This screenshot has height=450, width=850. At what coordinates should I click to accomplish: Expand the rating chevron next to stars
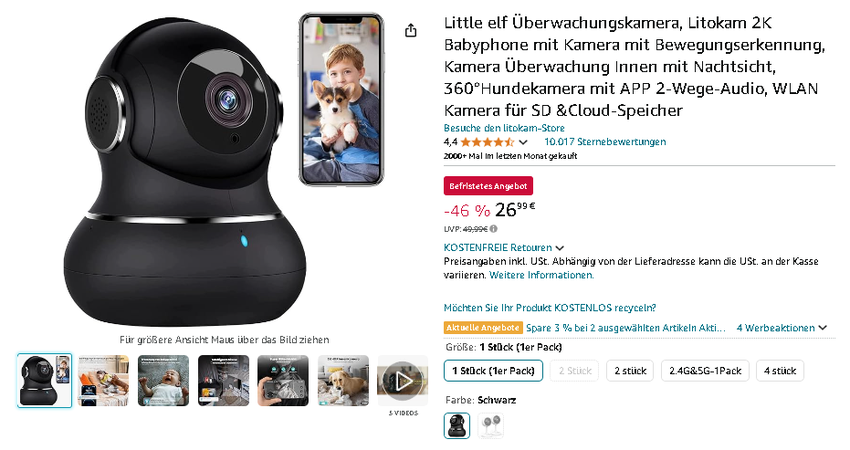click(523, 143)
